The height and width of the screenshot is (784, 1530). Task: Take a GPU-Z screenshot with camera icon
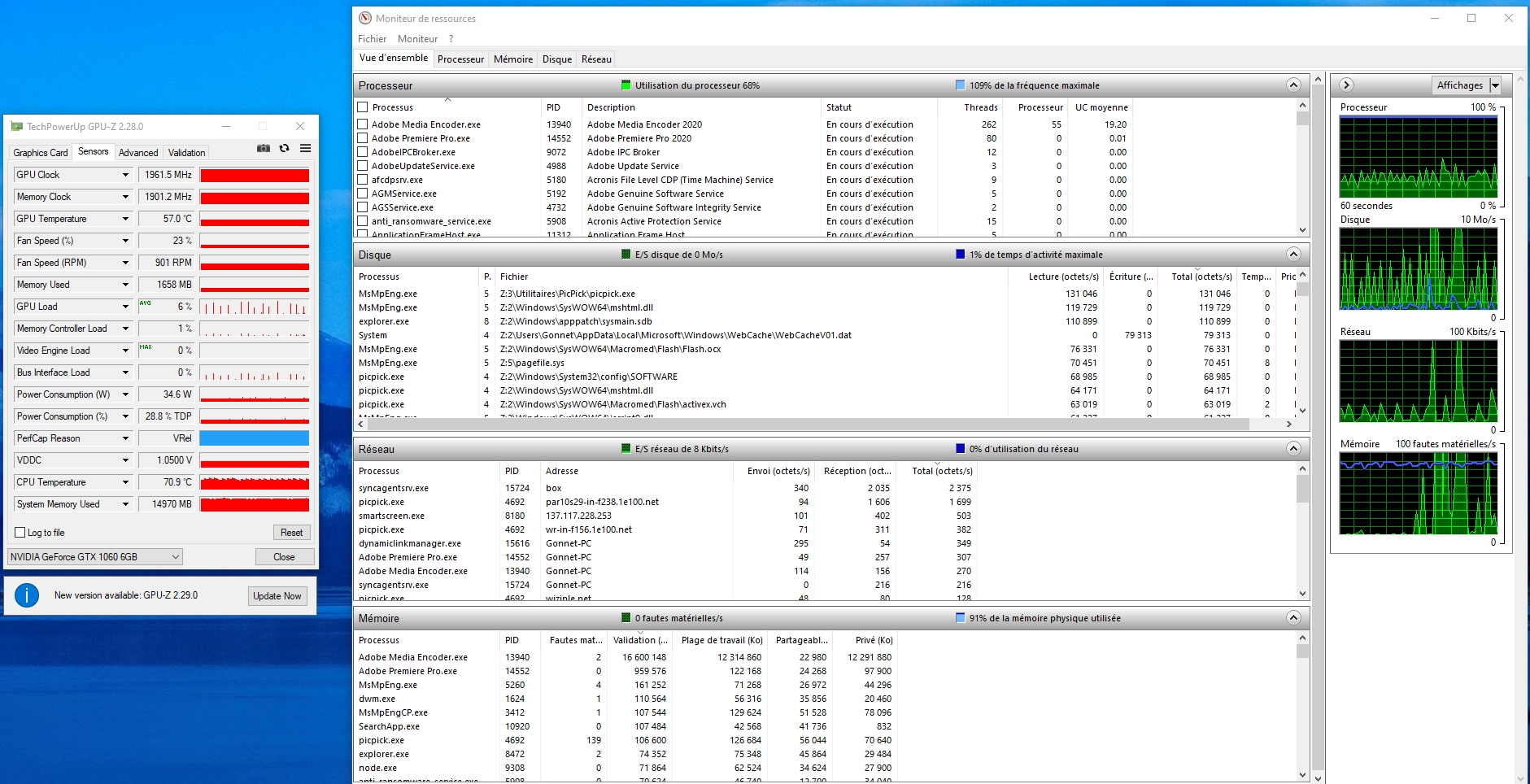coord(264,148)
